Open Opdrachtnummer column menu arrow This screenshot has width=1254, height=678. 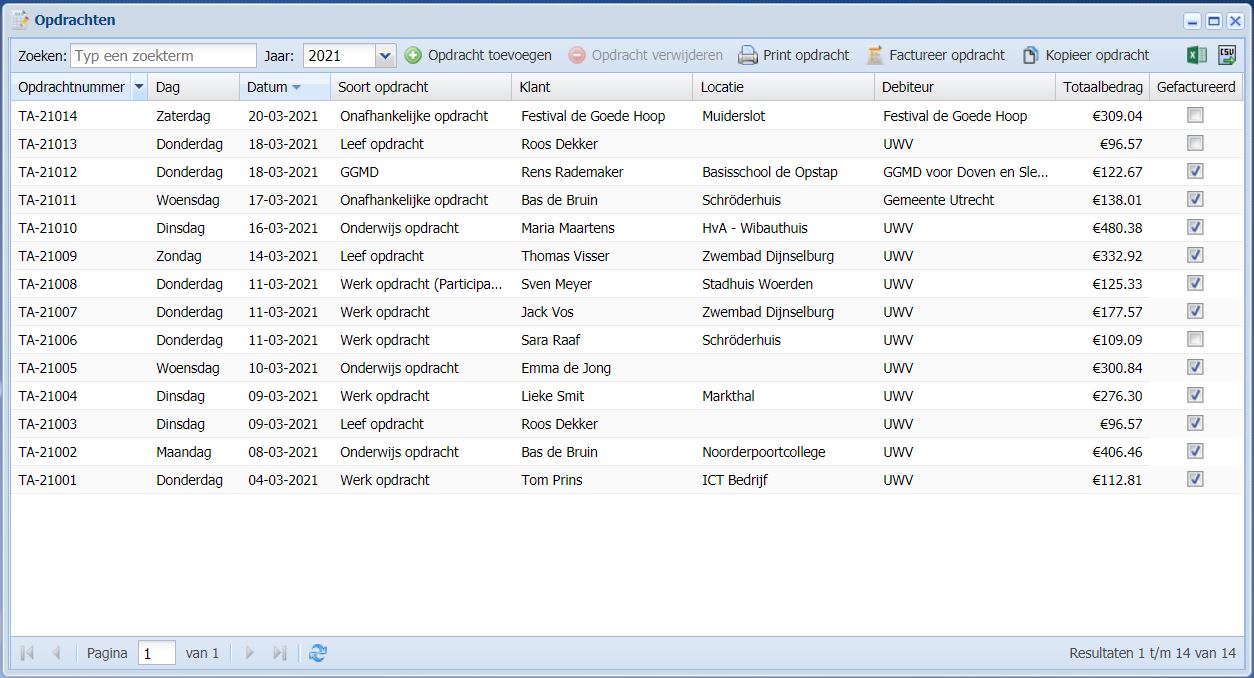pyautogui.click(x=139, y=87)
